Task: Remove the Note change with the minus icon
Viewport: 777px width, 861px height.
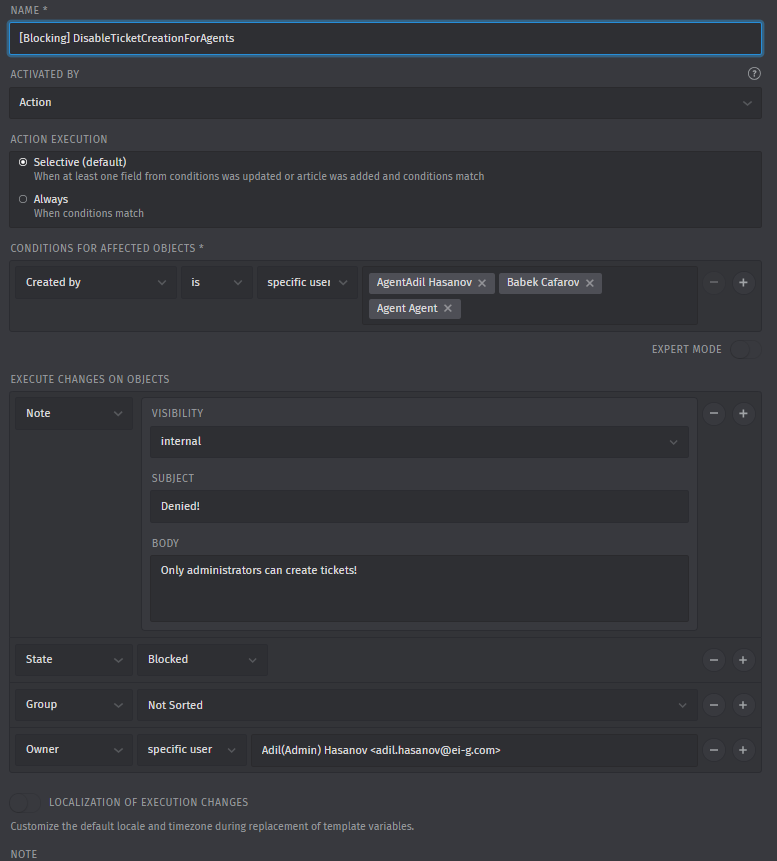Action: coord(714,413)
